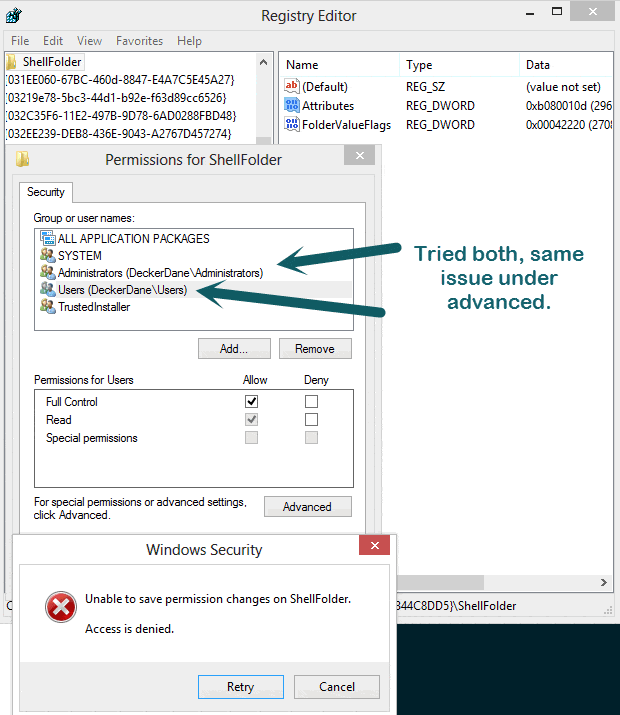This screenshot has width=620, height=715.
Task: Close the Permissions for ShellFolder dialog
Action: point(360,155)
